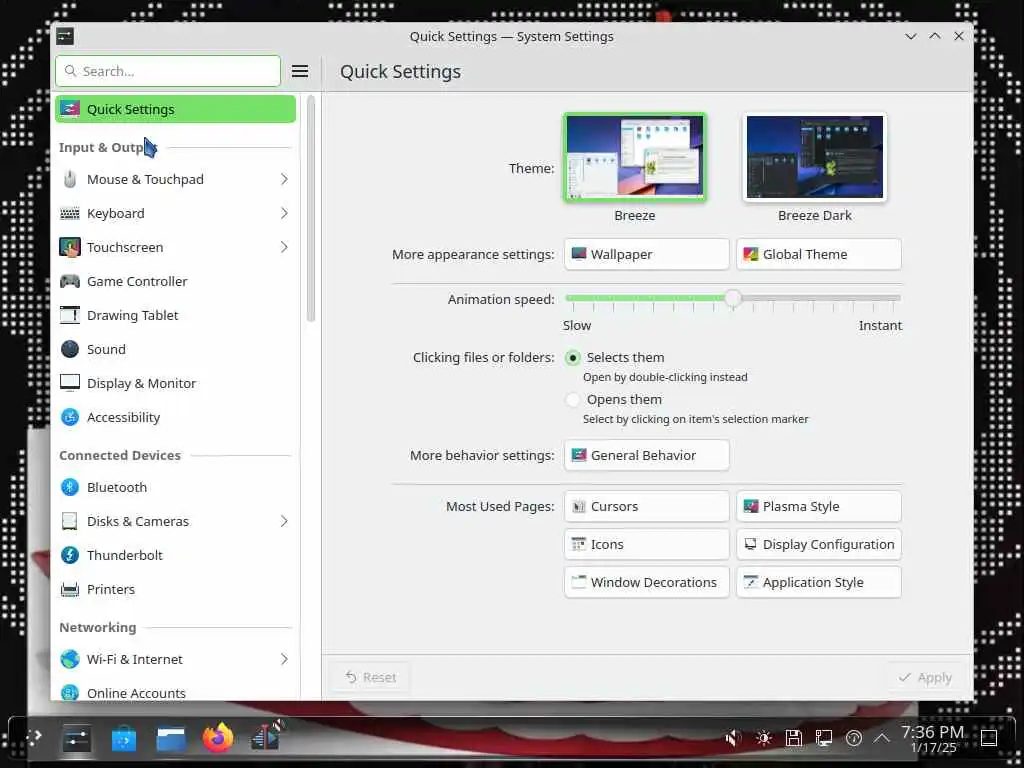Expand Mouse & Touchpad chevron arrow
The image size is (1024, 768).
(x=284, y=179)
